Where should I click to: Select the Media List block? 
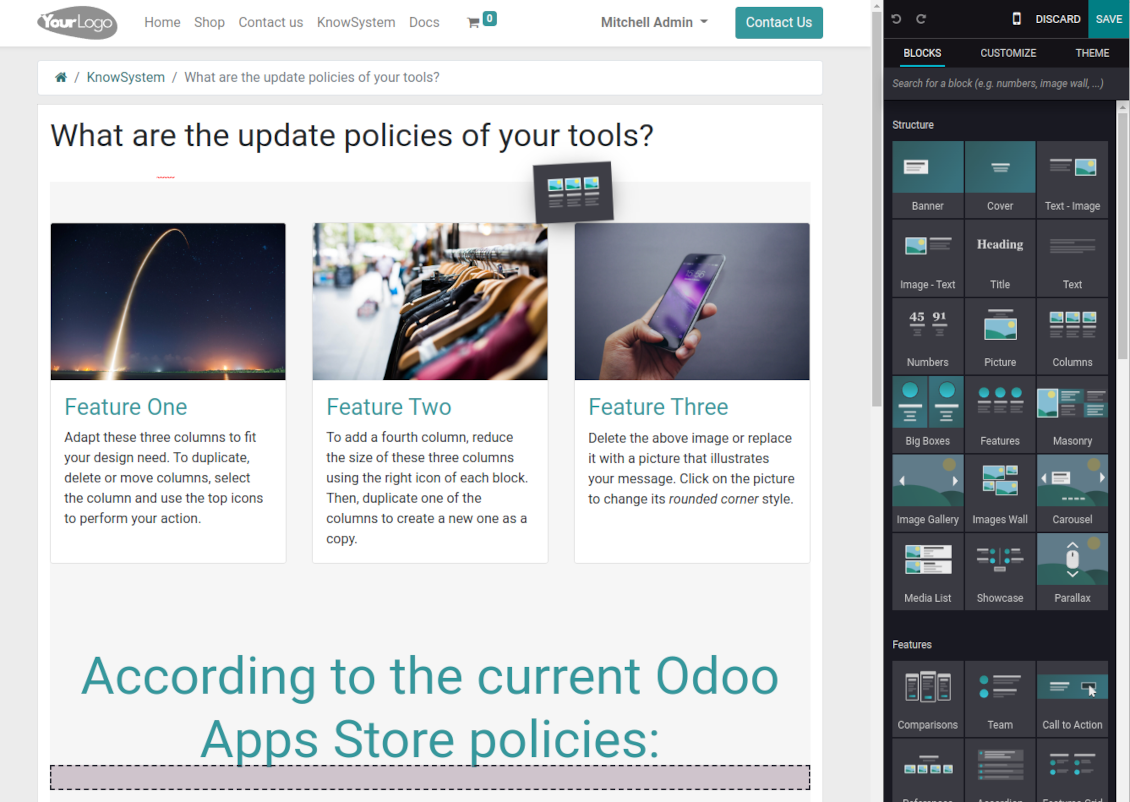pos(927,571)
